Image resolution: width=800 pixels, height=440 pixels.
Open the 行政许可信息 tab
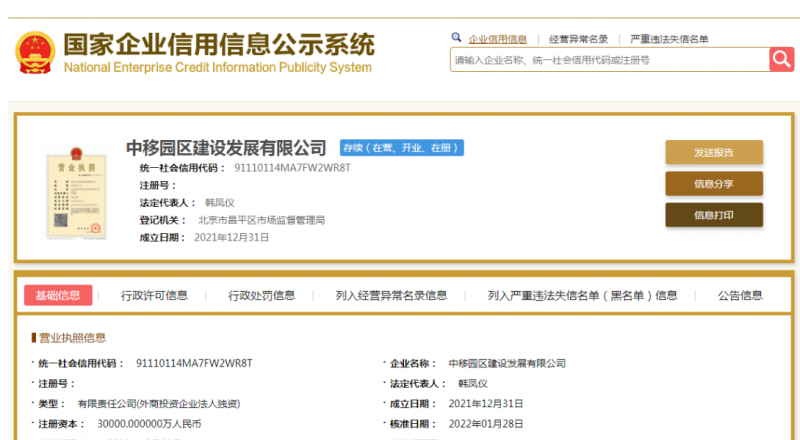tap(154, 295)
